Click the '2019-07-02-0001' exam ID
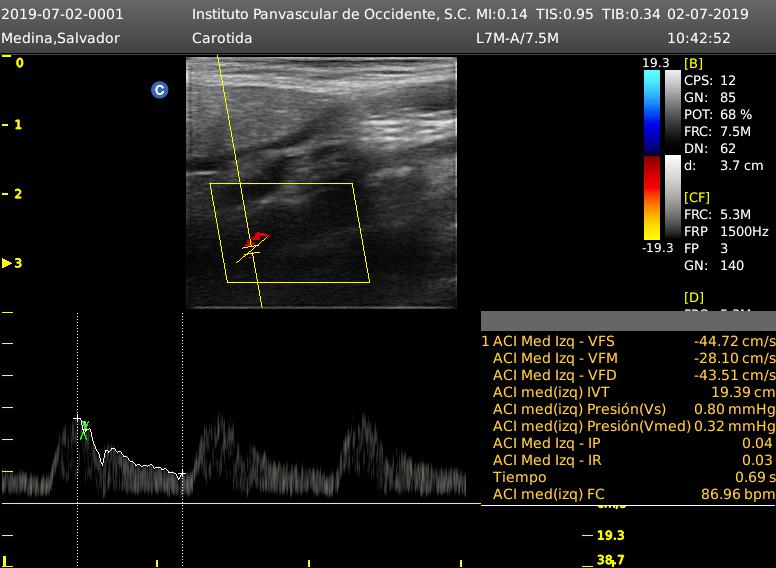Viewport: 776px width, 568px height. [x=62, y=14]
